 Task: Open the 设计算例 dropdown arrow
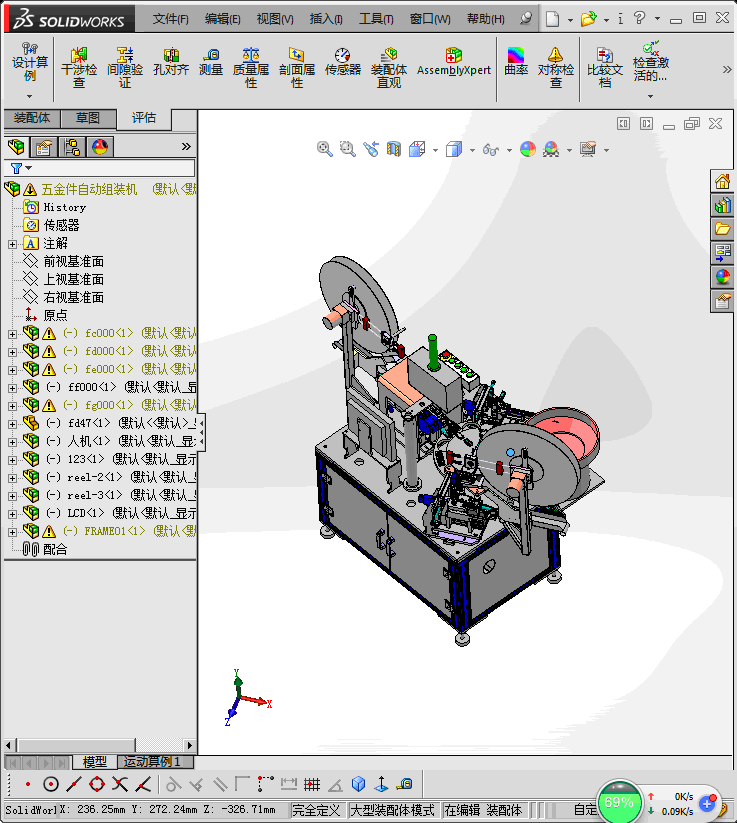tap(29, 96)
